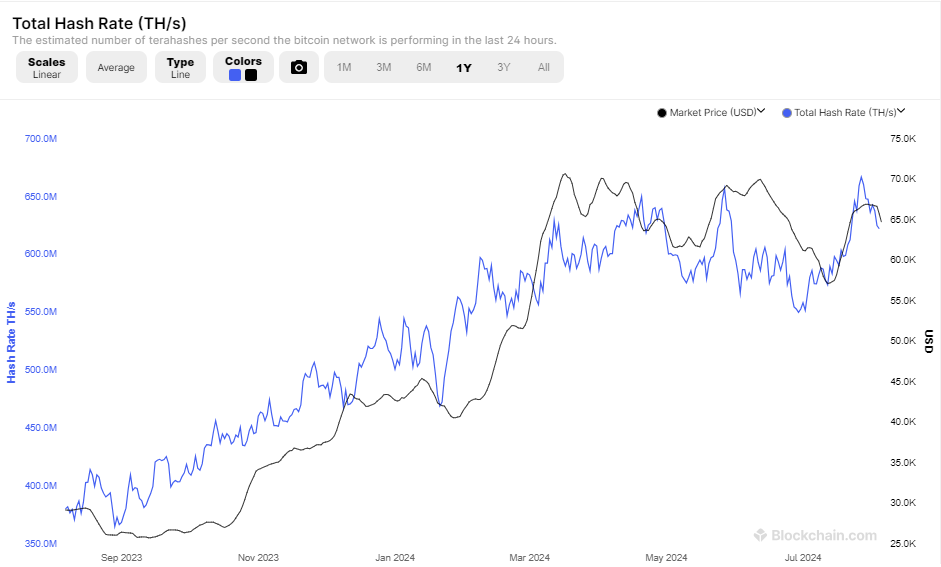The width and height of the screenshot is (941, 567).
Task: Select the 1Y time range
Action: (464, 67)
